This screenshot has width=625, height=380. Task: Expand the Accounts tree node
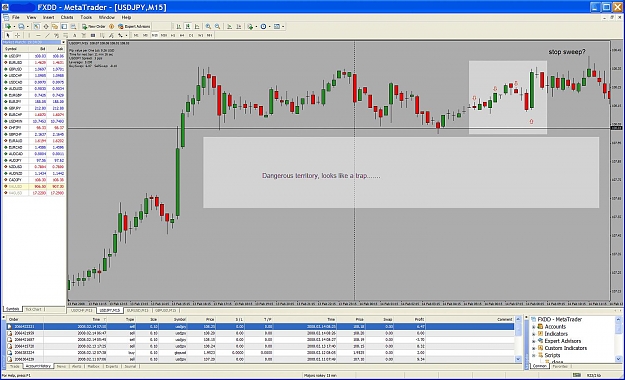534,327
